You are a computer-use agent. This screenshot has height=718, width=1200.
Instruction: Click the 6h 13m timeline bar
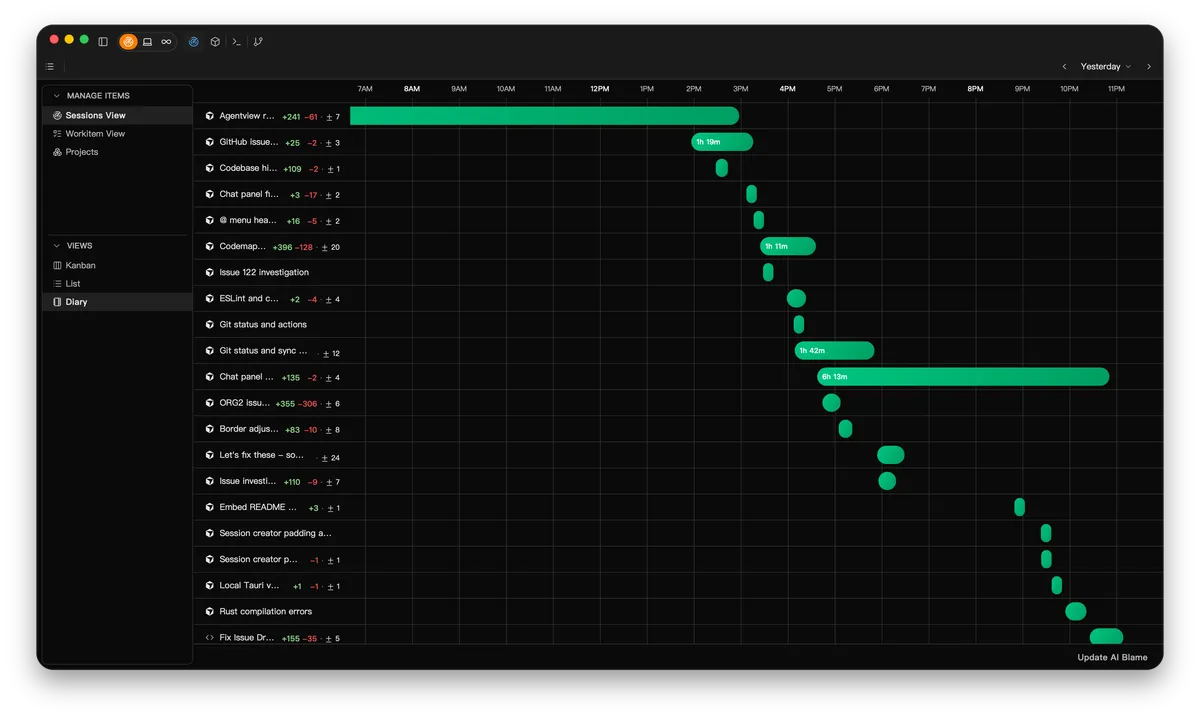click(963, 377)
